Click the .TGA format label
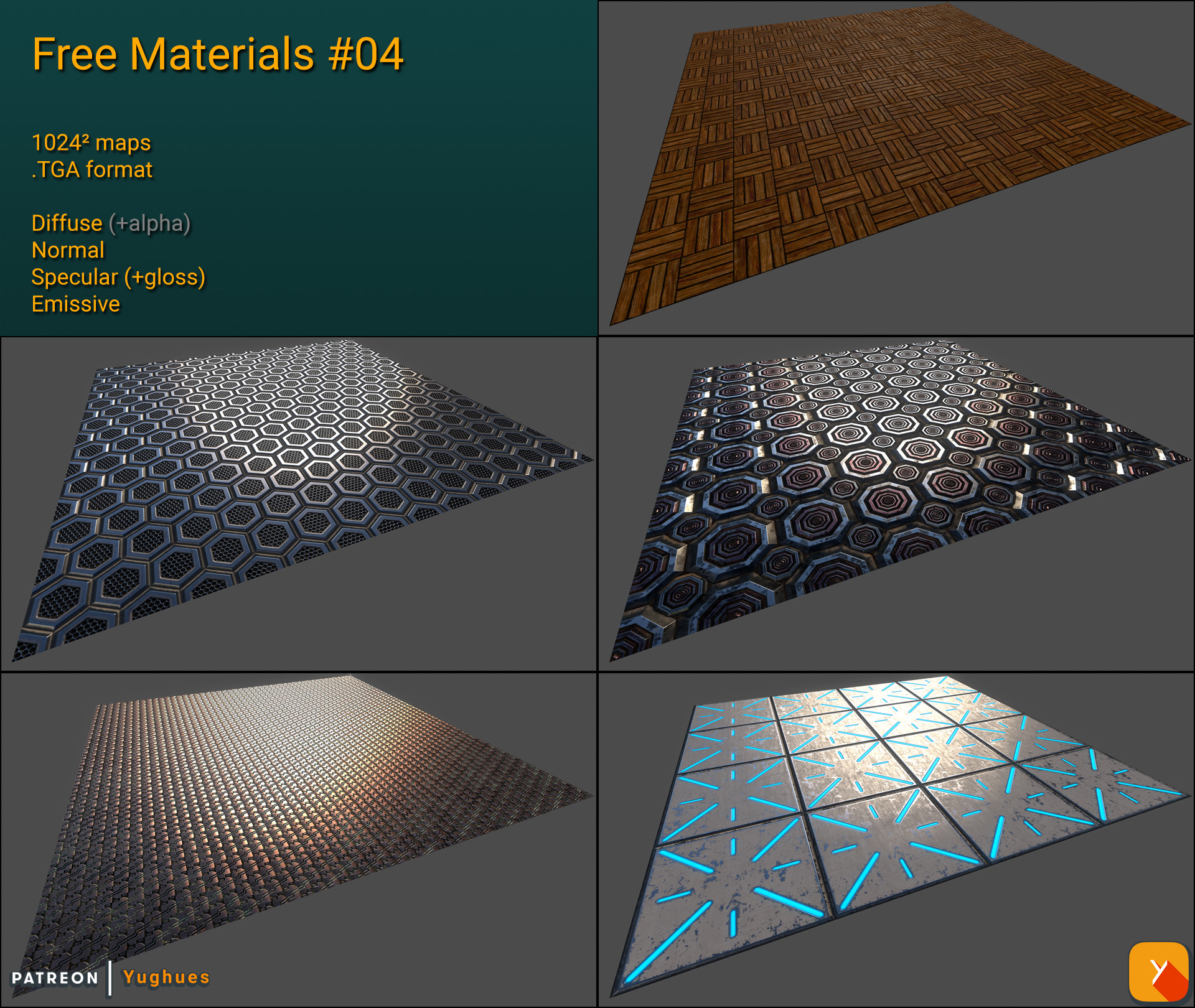The image size is (1195, 1008). pos(92,169)
